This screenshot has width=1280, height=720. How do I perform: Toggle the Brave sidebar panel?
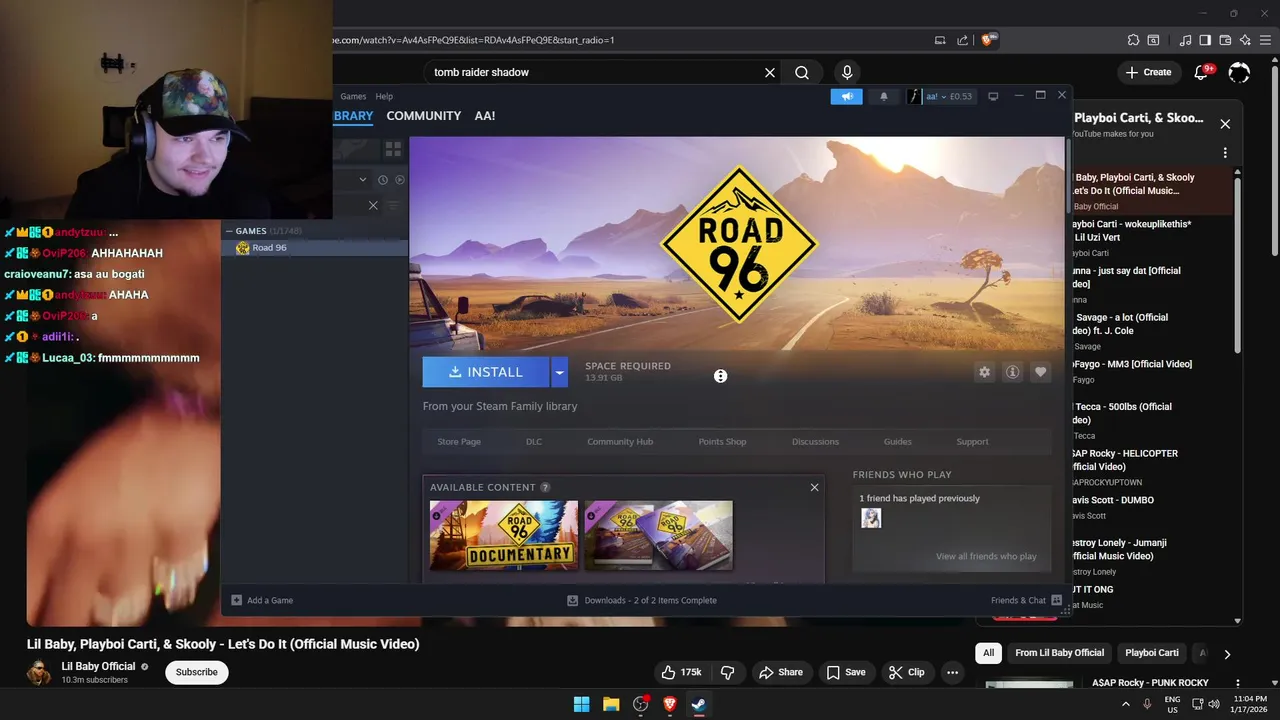1205,40
